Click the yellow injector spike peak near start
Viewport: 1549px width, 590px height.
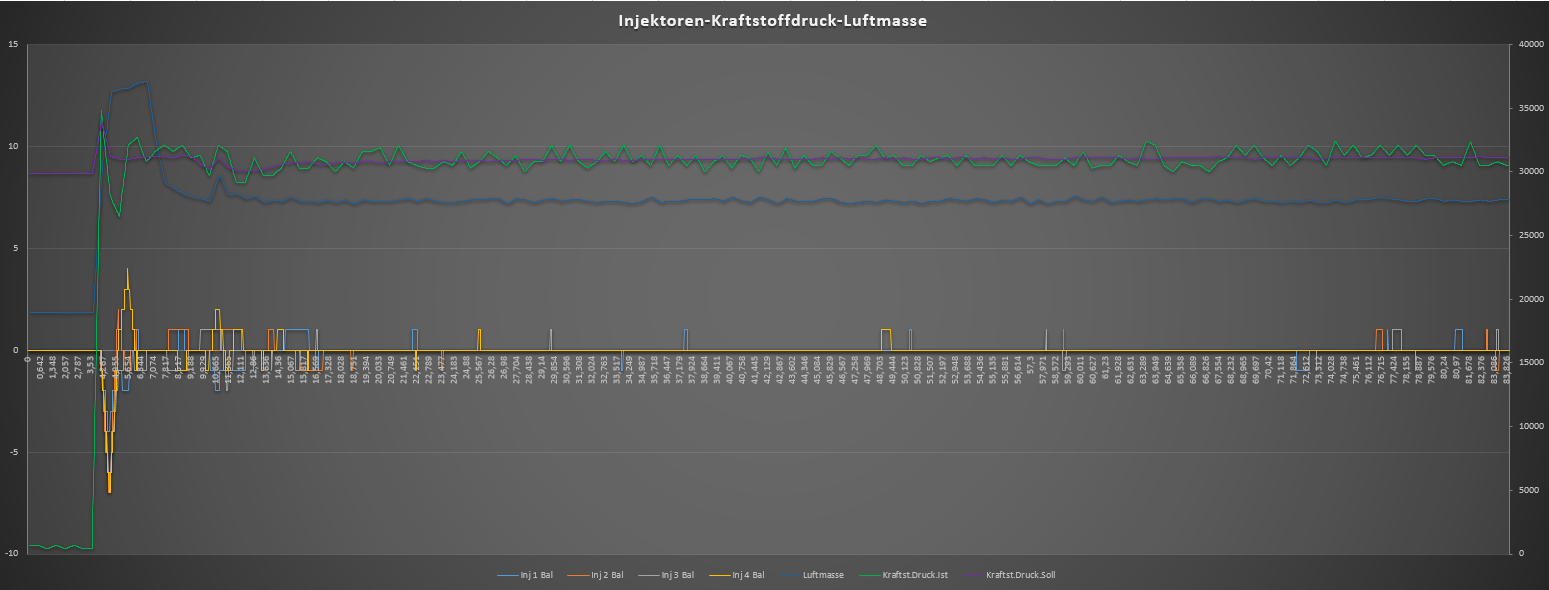[x=127, y=269]
